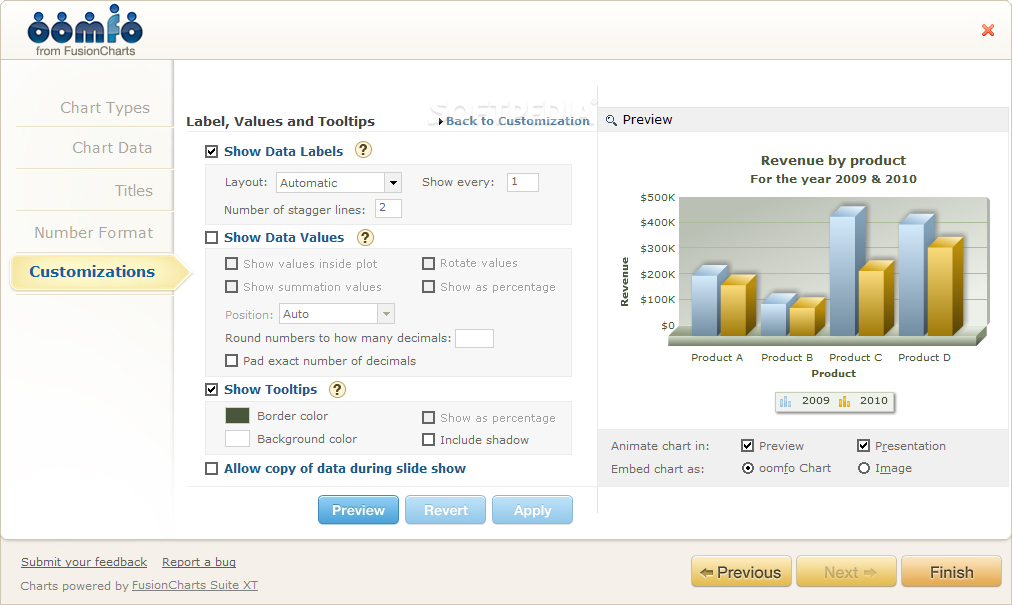Click Back to Customization link
1012x605 pixels.
click(518, 121)
